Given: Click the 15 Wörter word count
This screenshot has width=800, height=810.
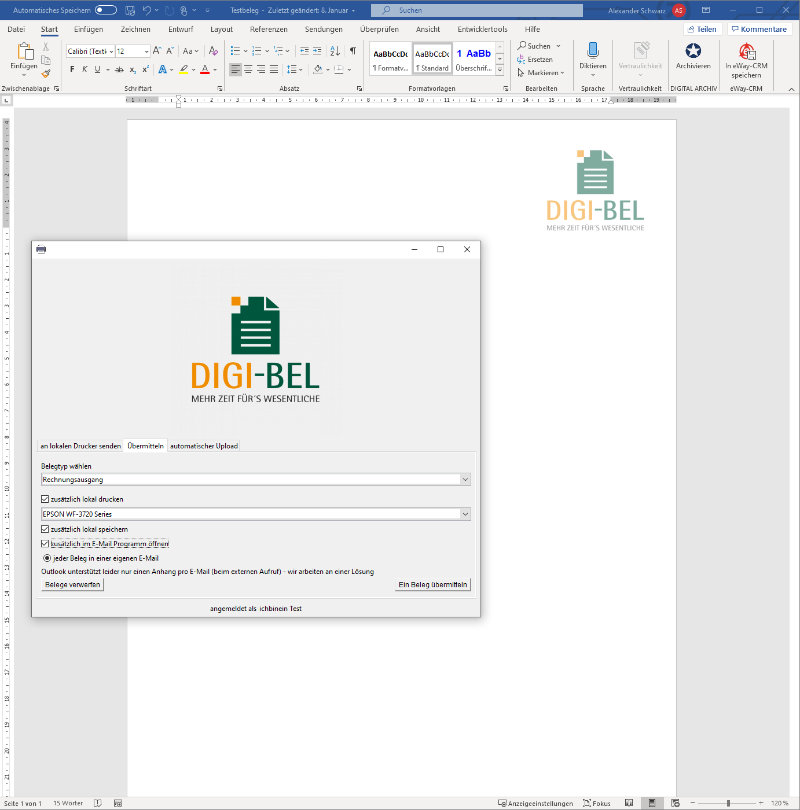Looking at the screenshot, I should point(68,803).
